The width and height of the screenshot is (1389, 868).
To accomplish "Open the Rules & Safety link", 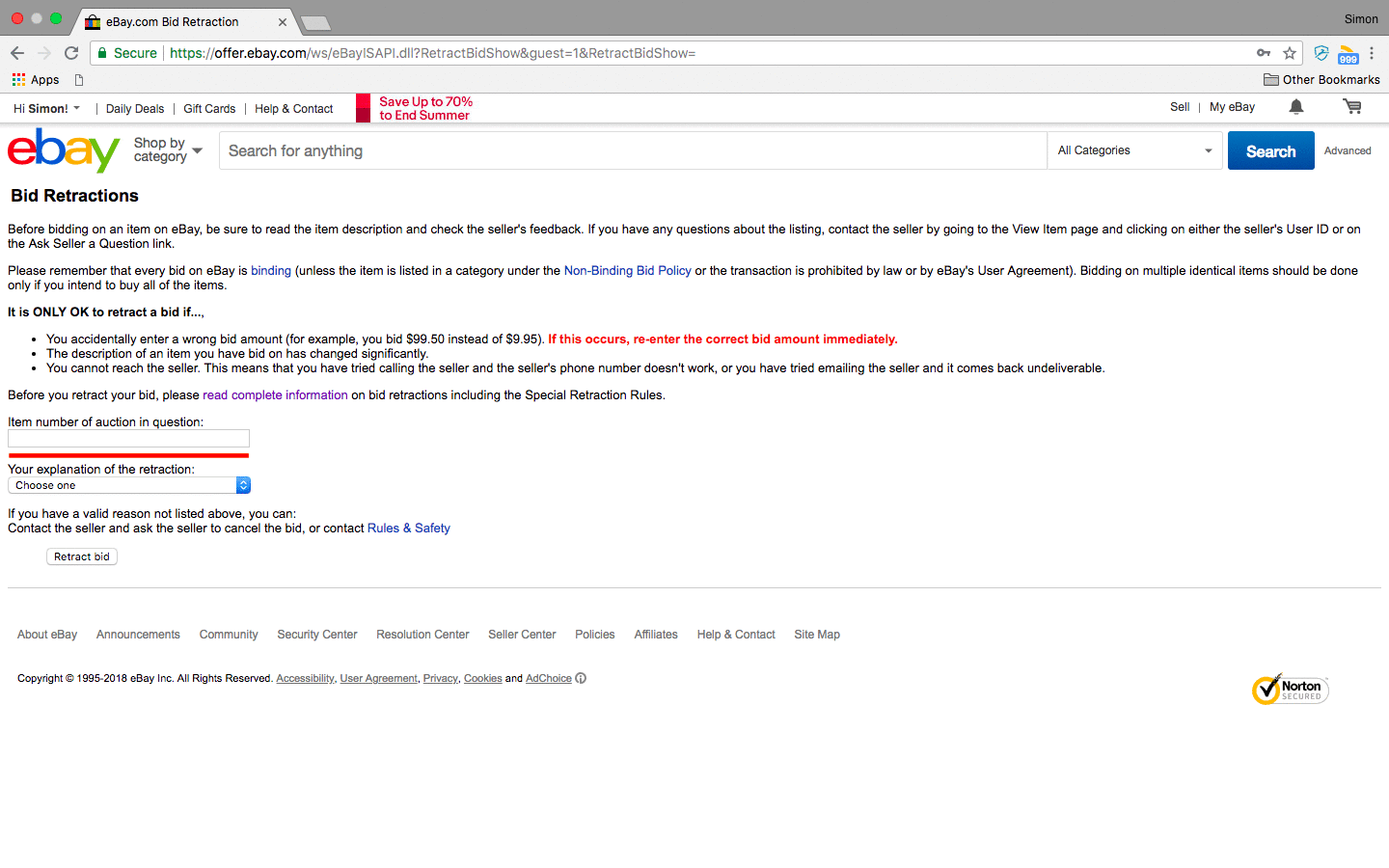I will 409,529.
